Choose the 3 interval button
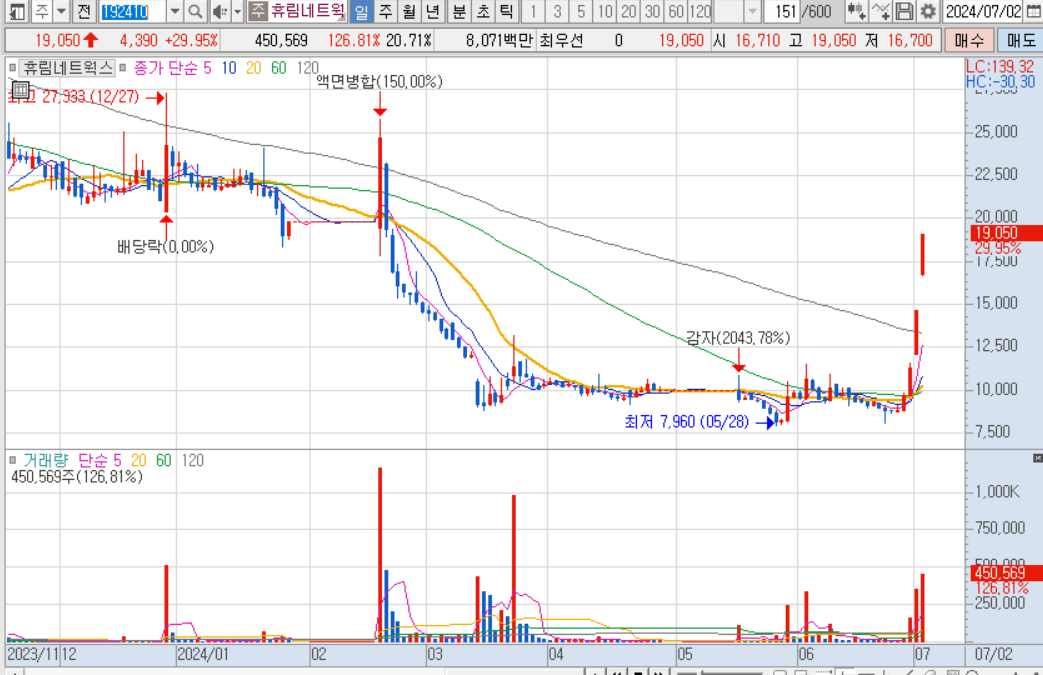This screenshot has width=1043, height=675. coord(557,11)
